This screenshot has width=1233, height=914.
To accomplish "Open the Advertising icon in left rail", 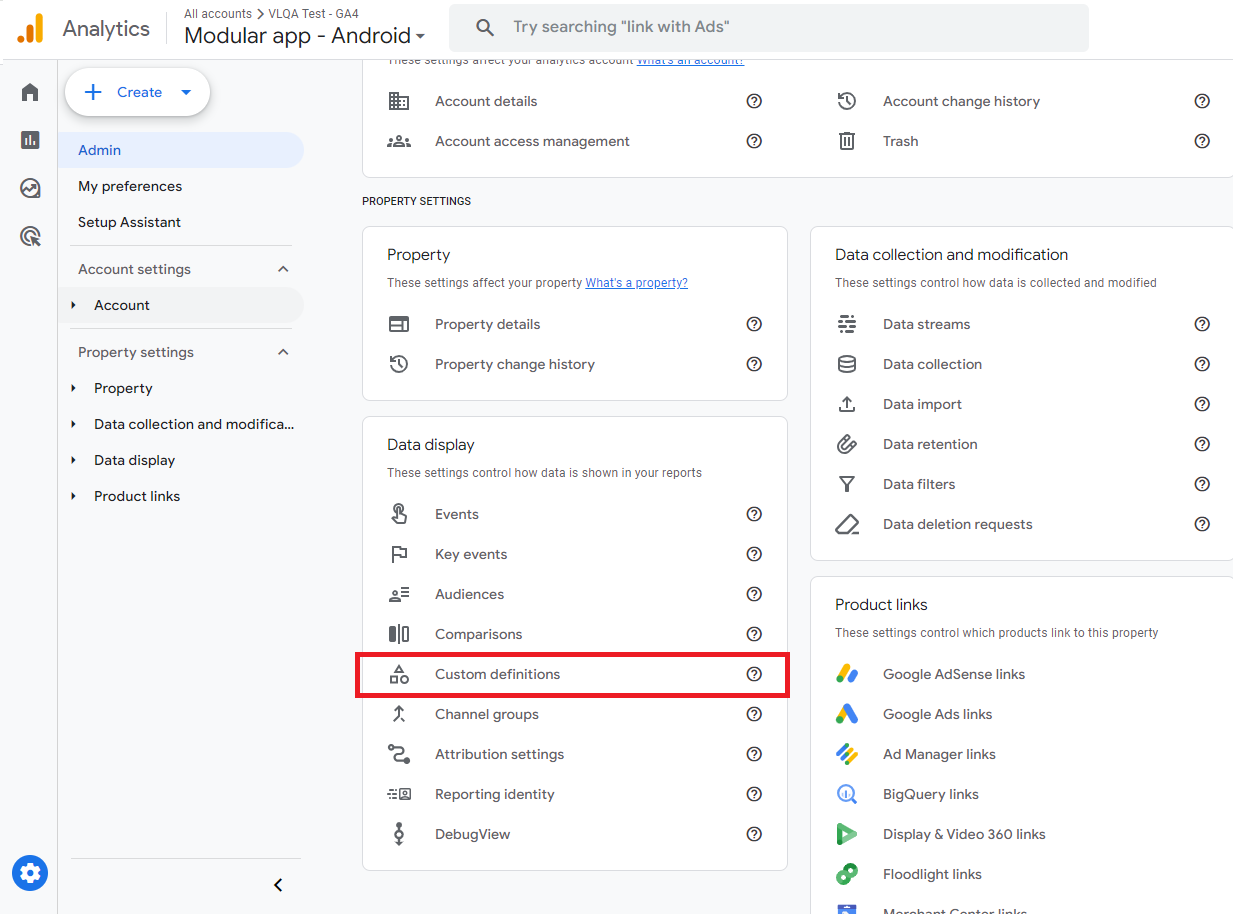I will (30, 236).
